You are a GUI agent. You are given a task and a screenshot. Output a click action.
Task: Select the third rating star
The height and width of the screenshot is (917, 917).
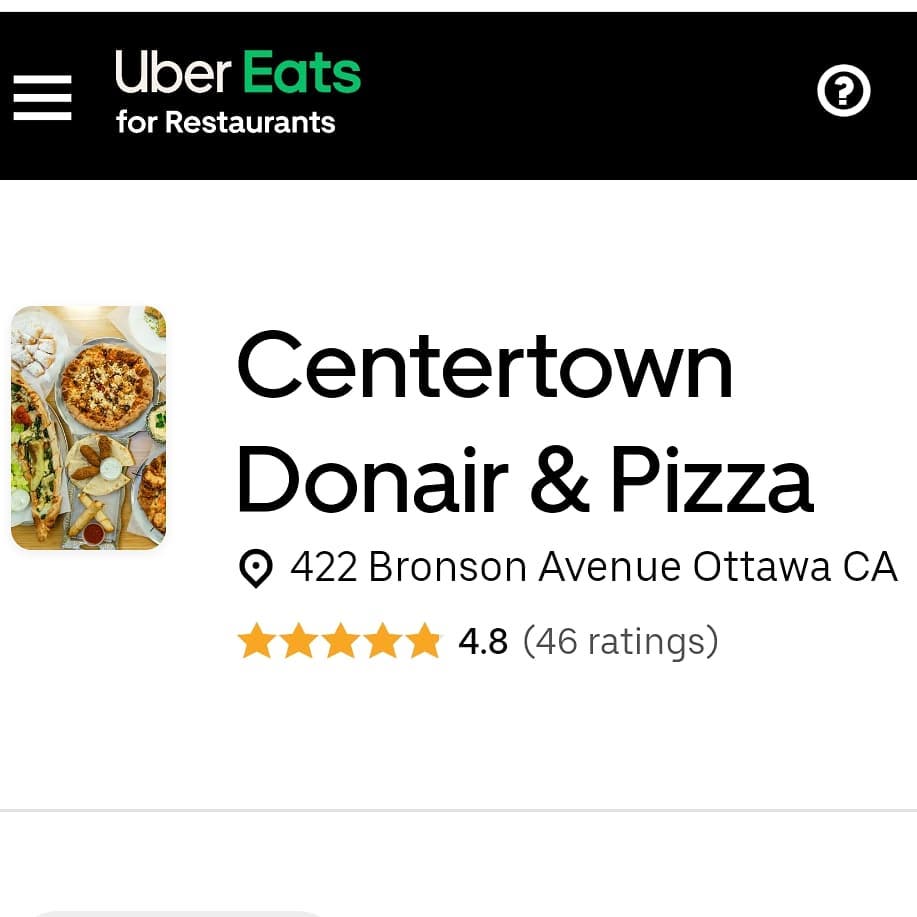pos(341,641)
